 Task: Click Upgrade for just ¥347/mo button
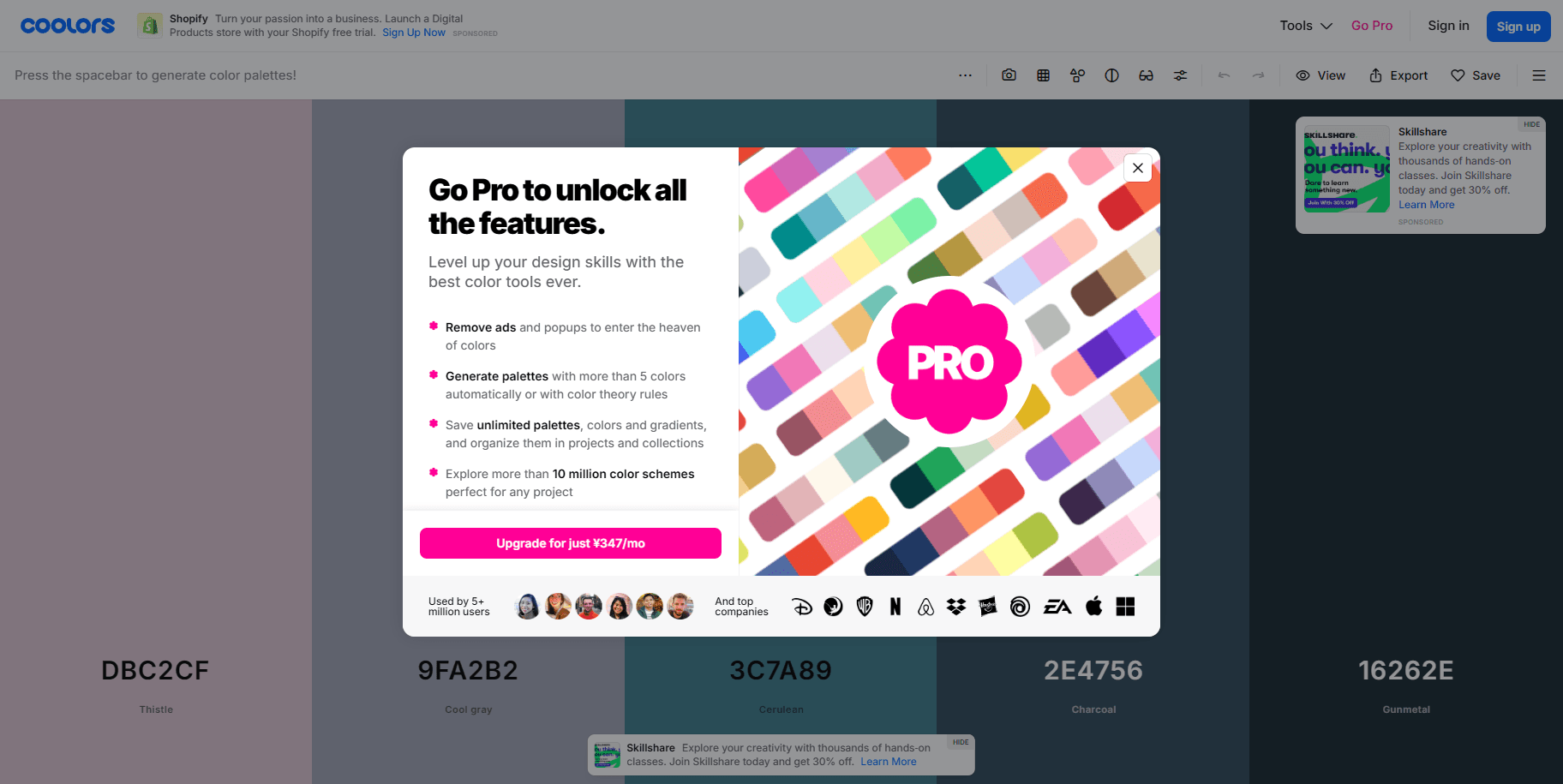tap(571, 543)
